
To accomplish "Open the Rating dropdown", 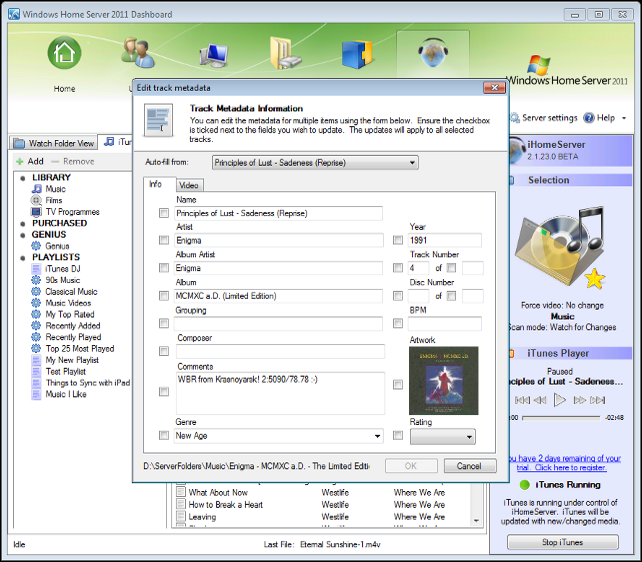I will 443,437.
